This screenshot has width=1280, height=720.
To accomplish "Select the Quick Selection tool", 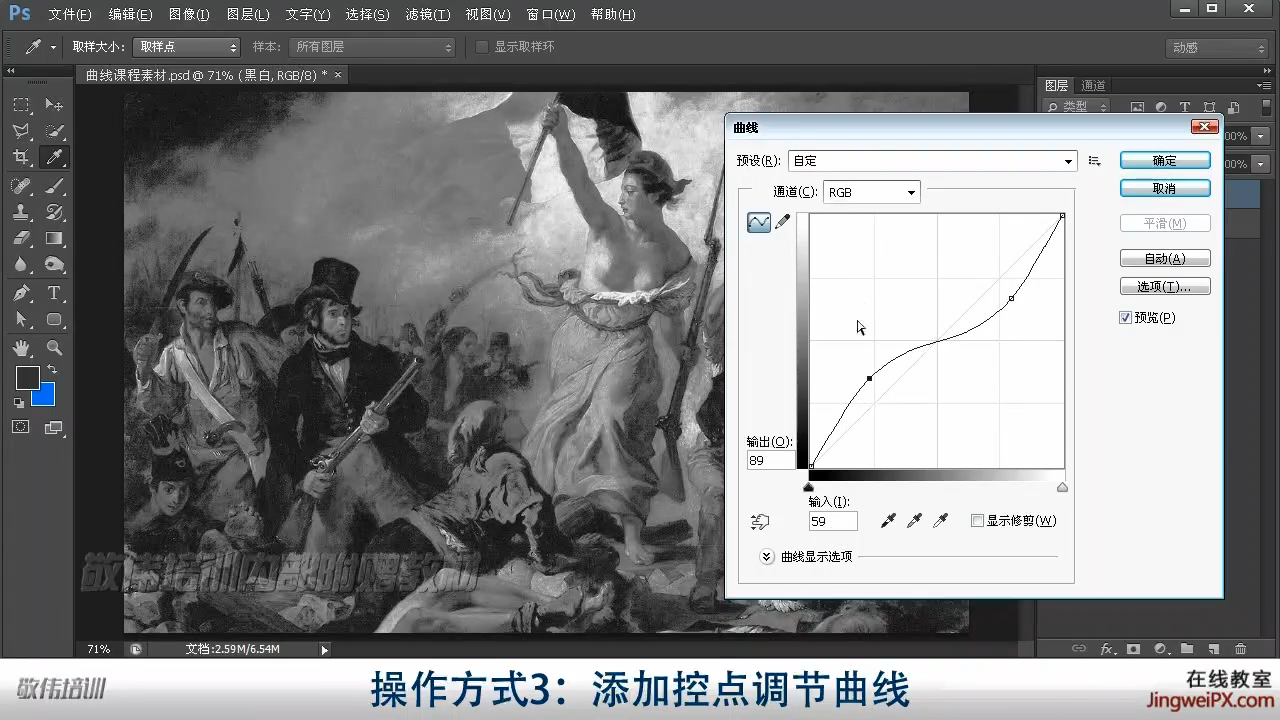I will pyautogui.click(x=54, y=131).
